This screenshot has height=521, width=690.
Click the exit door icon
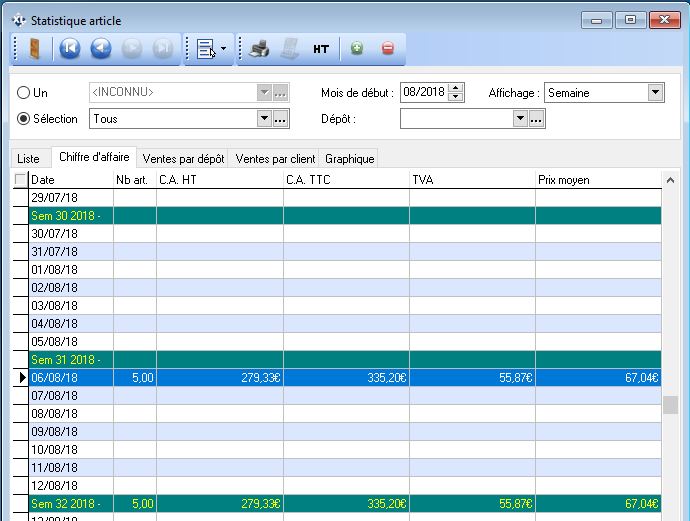(x=35, y=48)
